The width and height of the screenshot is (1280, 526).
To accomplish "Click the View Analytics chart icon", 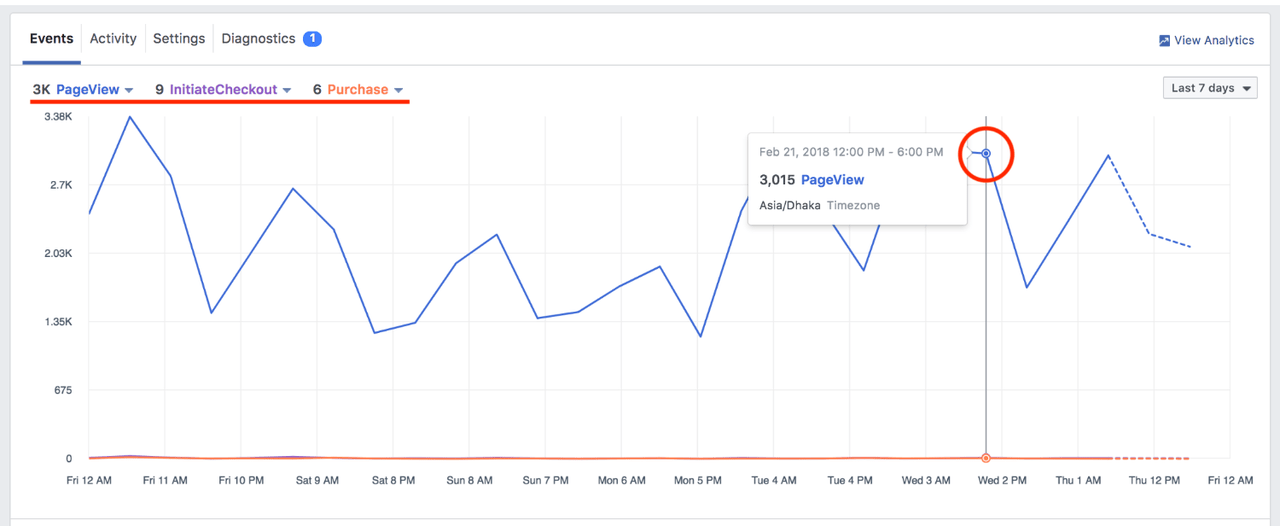I will pyautogui.click(x=1164, y=41).
